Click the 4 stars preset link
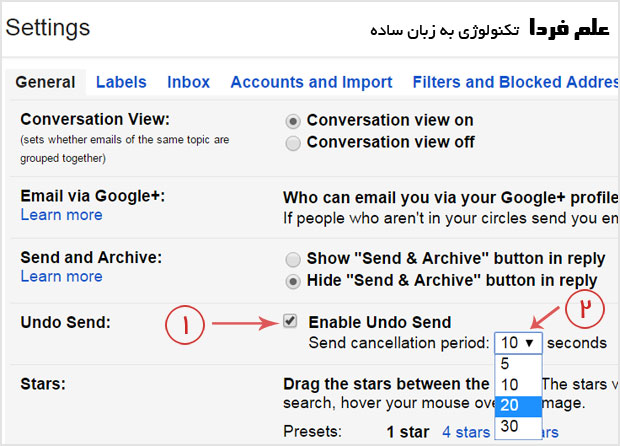 tap(466, 432)
